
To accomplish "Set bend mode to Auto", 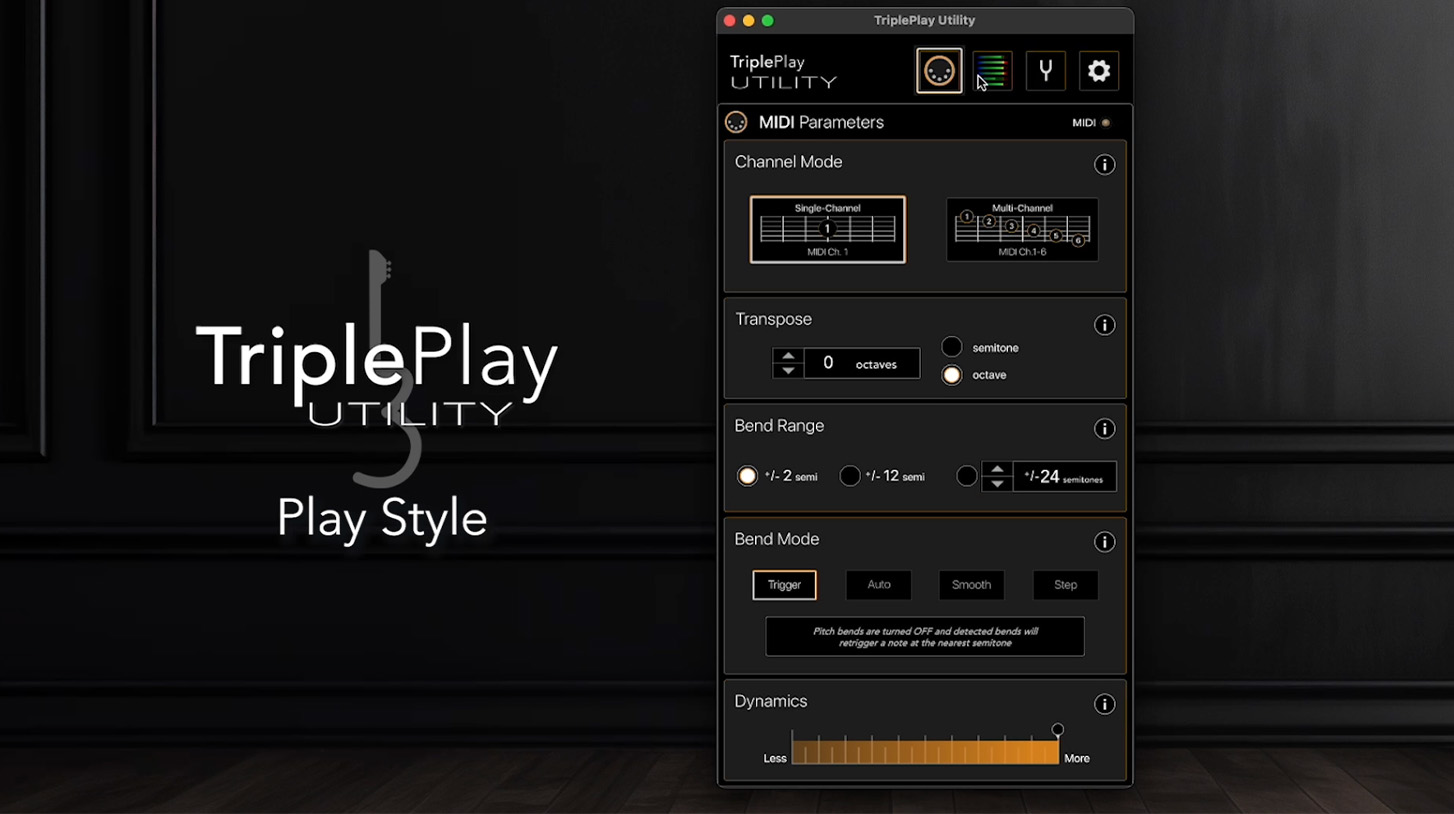I will (x=878, y=585).
